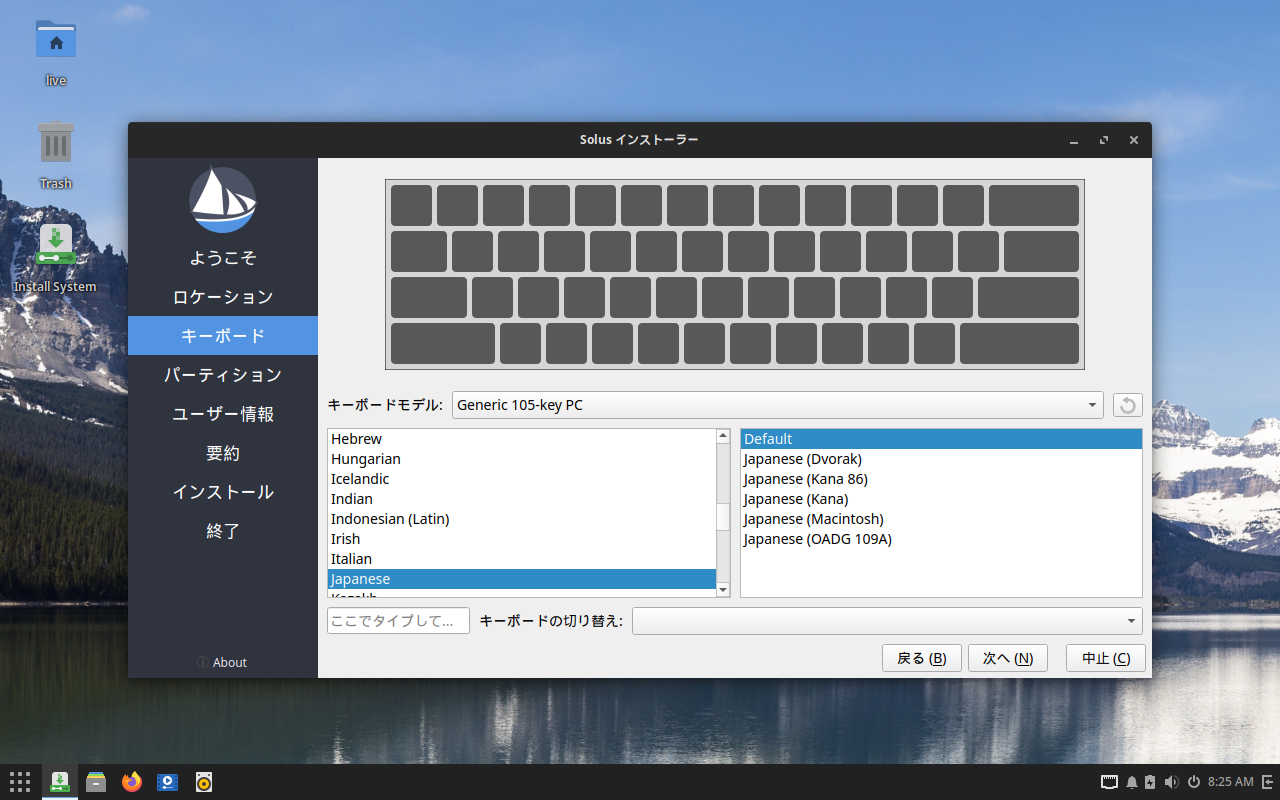Select Hungarian in the layout list
This screenshot has height=800, width=1280.
tap(522, 459)
